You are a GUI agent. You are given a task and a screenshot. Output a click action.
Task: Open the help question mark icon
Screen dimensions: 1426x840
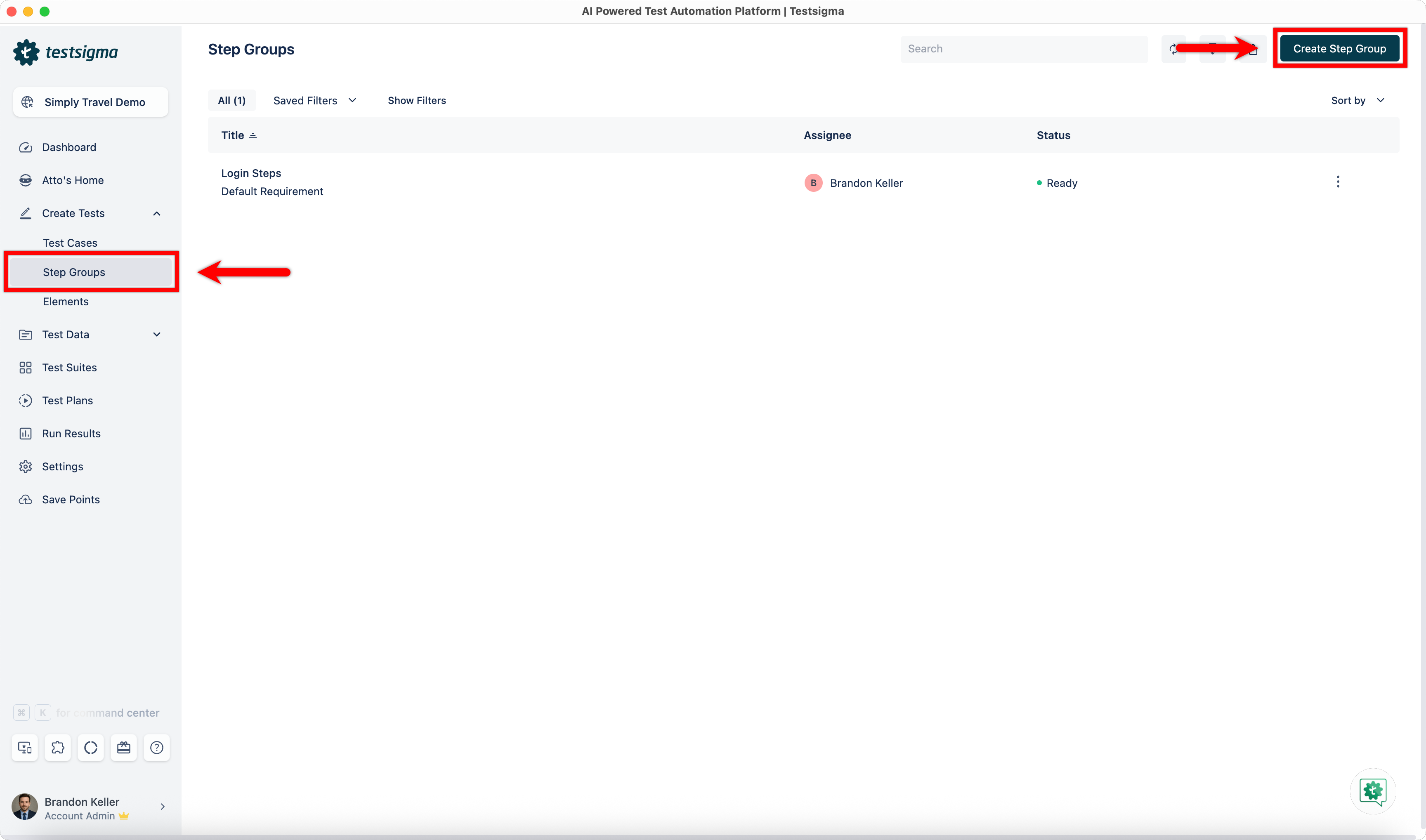tap(157, 748)
